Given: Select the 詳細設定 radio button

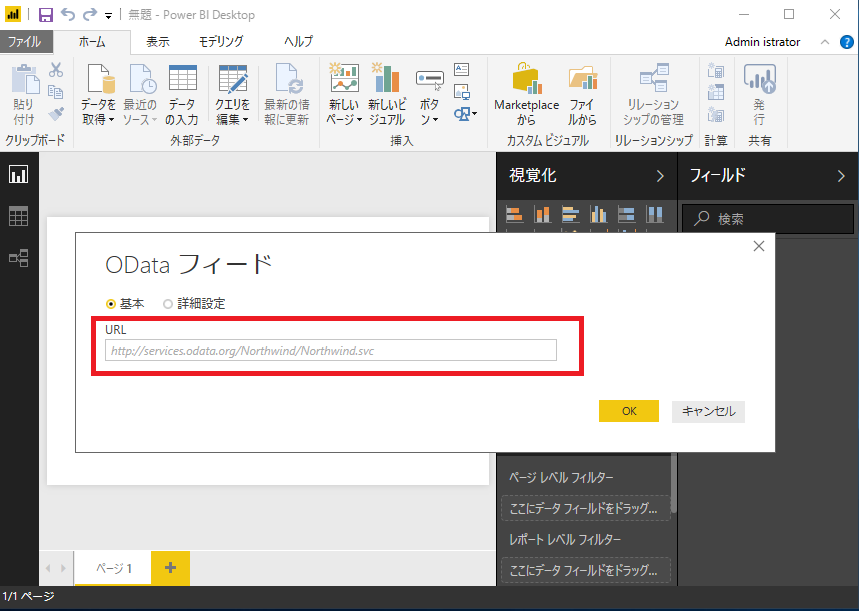Looking at the screenshot, I should coord(168,304).
